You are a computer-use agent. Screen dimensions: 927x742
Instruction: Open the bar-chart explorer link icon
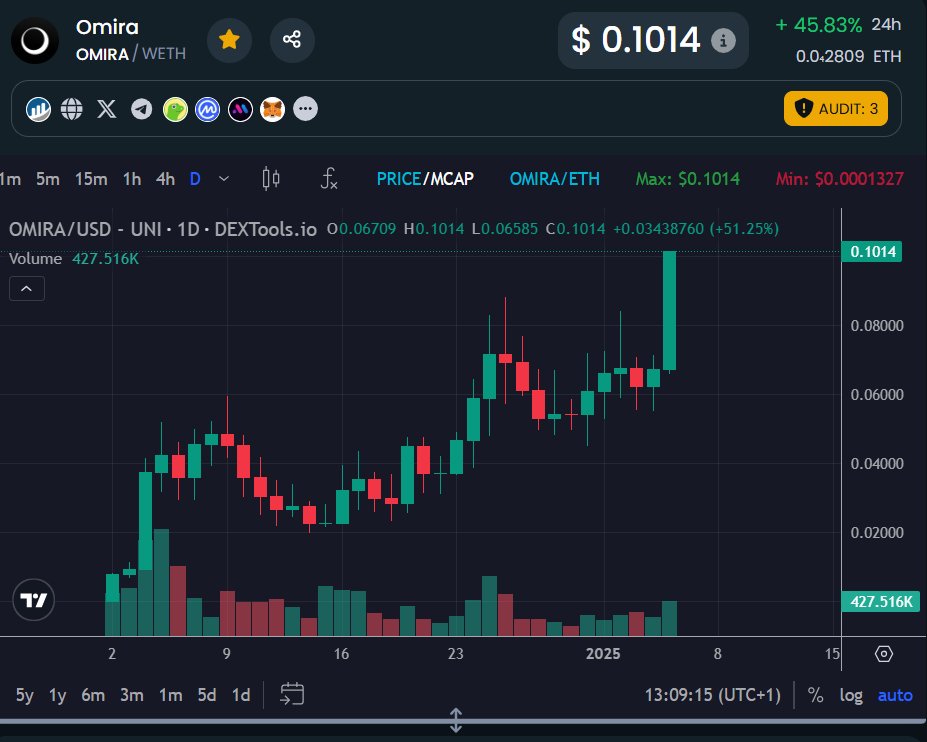point(38,109)
